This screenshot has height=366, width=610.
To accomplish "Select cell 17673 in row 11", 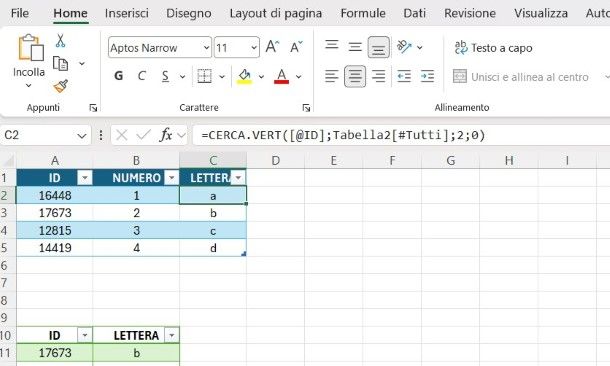I will (x=55, y=353).
